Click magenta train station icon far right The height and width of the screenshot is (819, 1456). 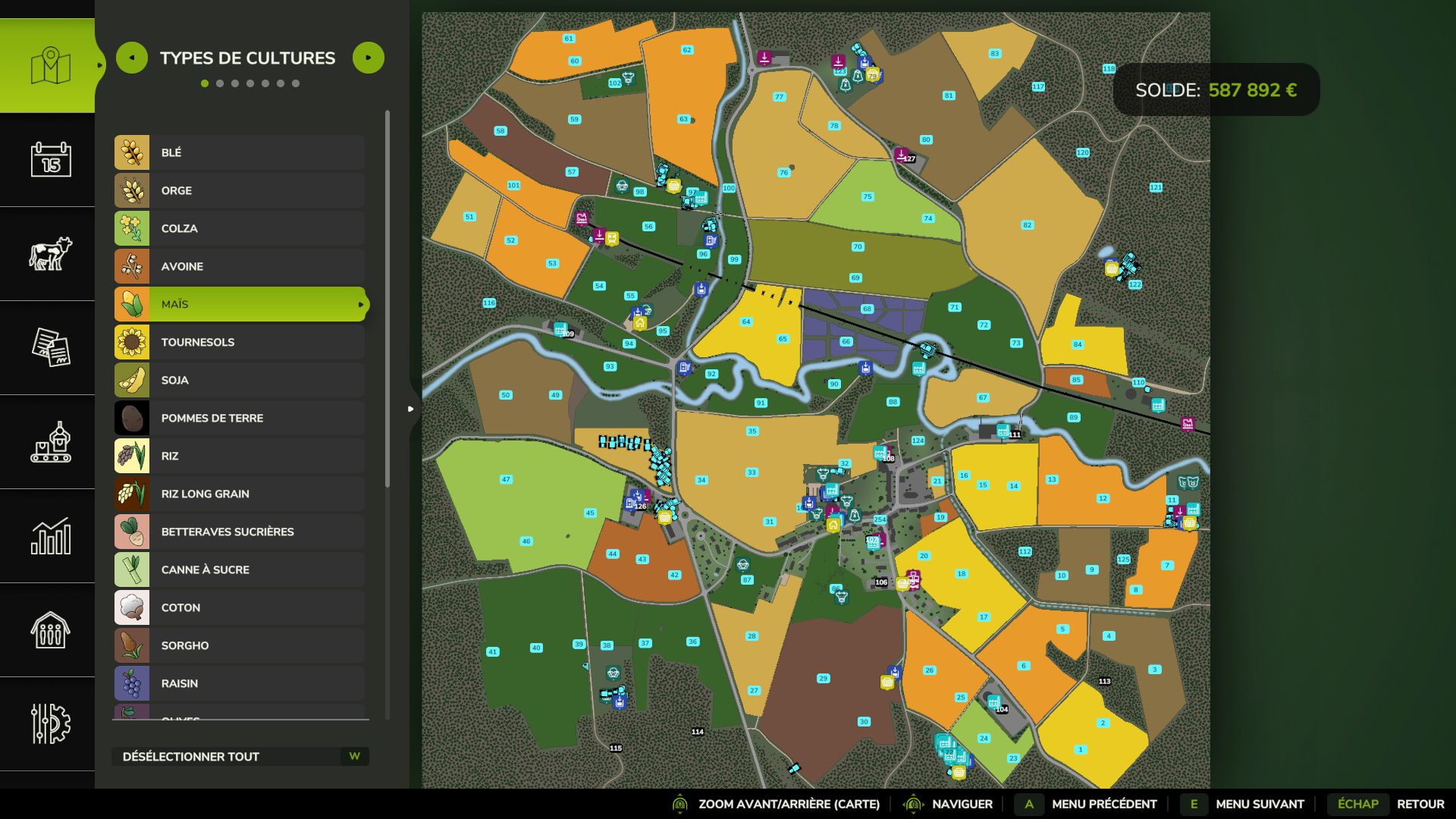(1188, 424)
